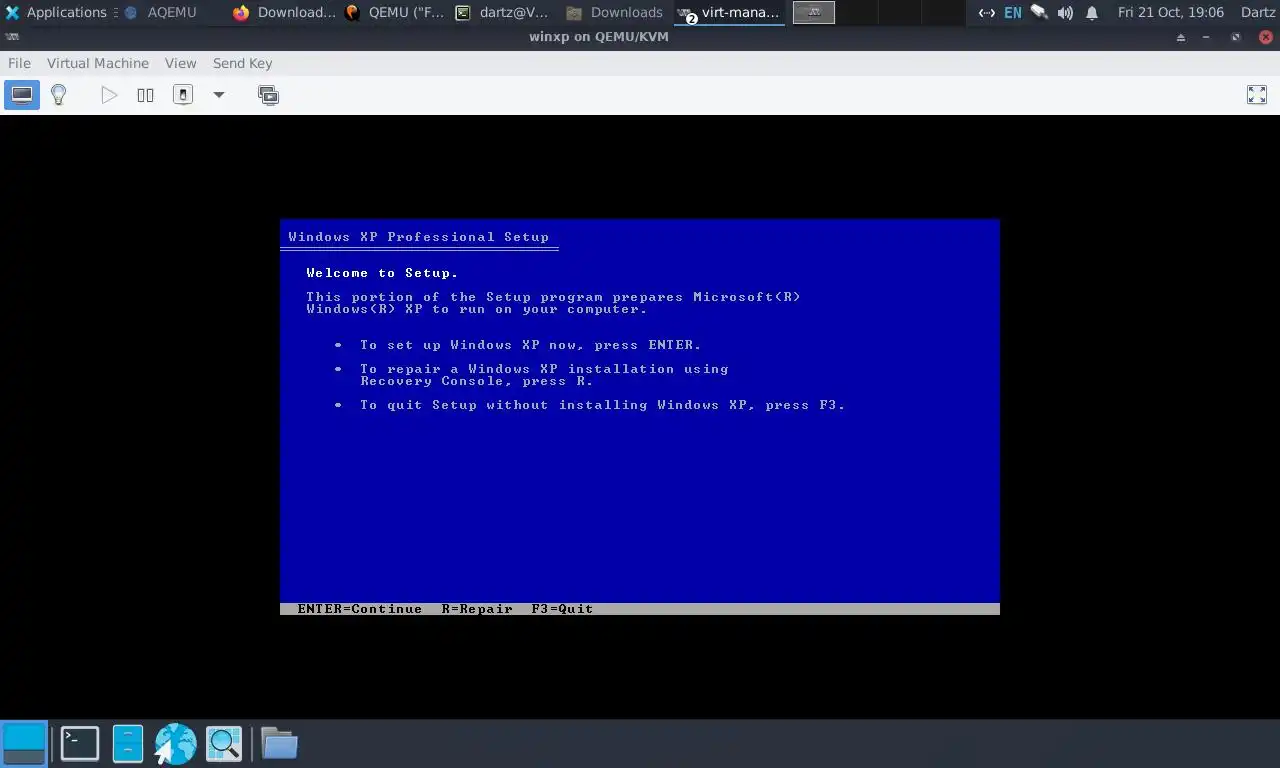Click 'To quit Setup without installing' line
1280x768 pixels.
[x=603, y=405]
